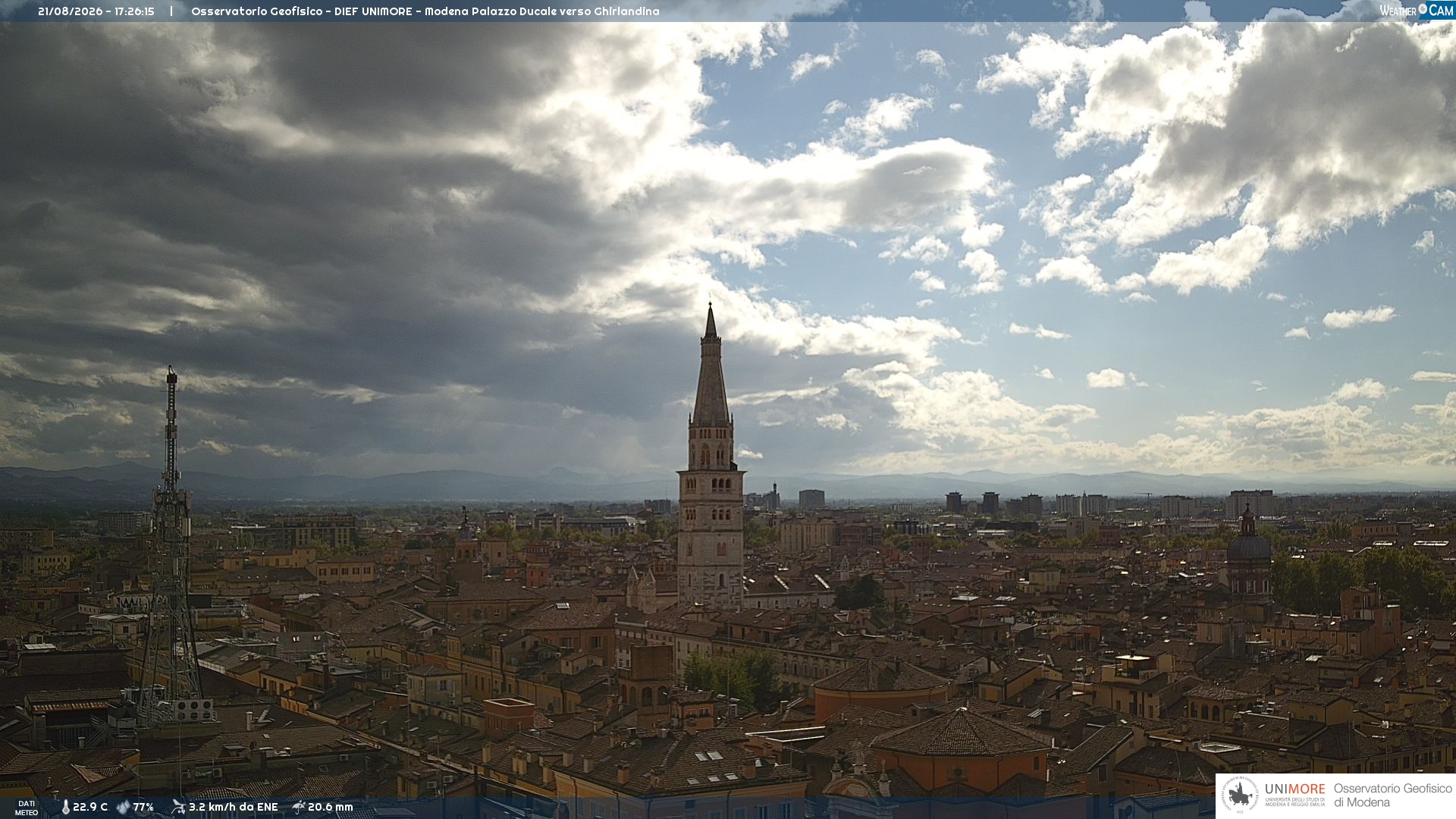Click the Osservatorio Geofisico DIEF UNIMORE title

(425, 11)
